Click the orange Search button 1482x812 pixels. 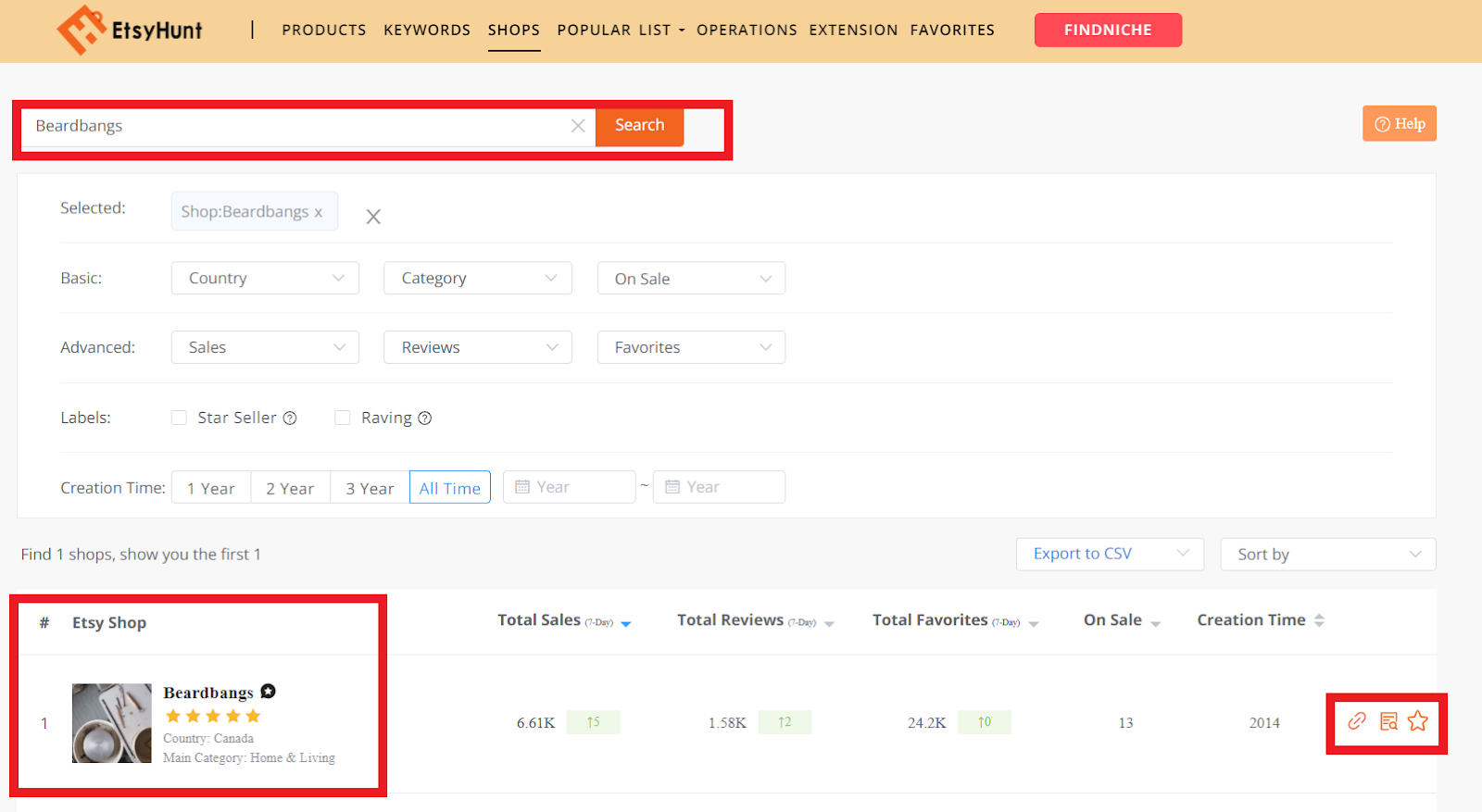point(639,126)
